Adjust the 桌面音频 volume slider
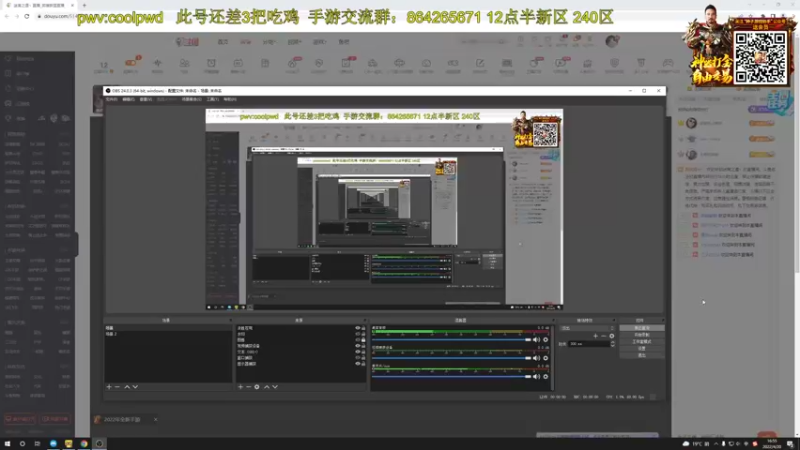This screenshot has height=450, width=800. pyautogui.click(x=452, y=340)
